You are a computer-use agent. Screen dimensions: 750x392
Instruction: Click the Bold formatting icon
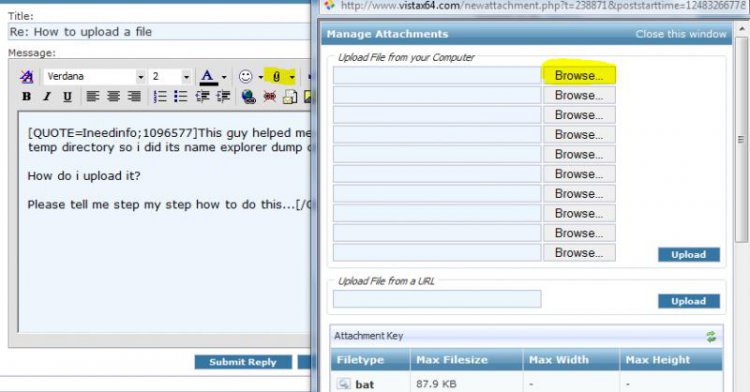coord(27,97)
